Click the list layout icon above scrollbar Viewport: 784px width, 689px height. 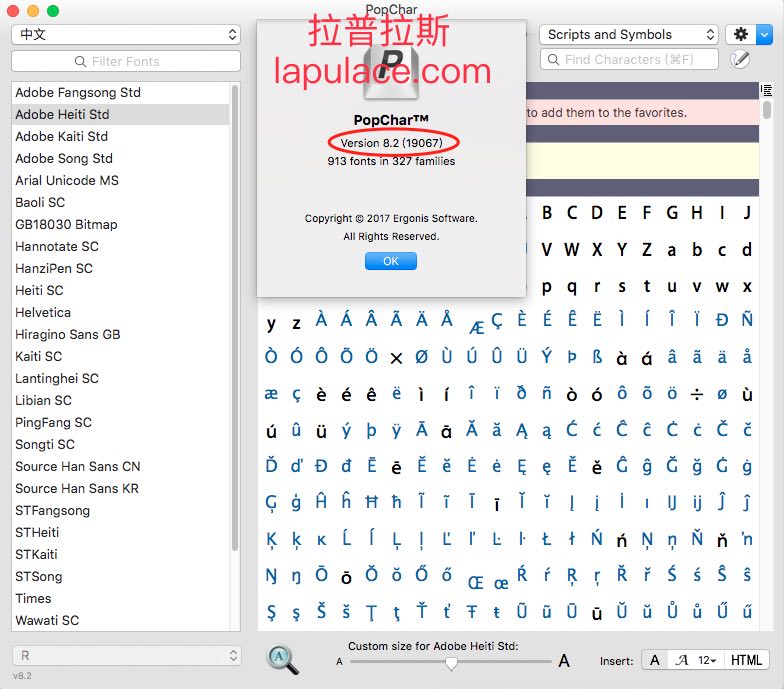pos(766,90)
